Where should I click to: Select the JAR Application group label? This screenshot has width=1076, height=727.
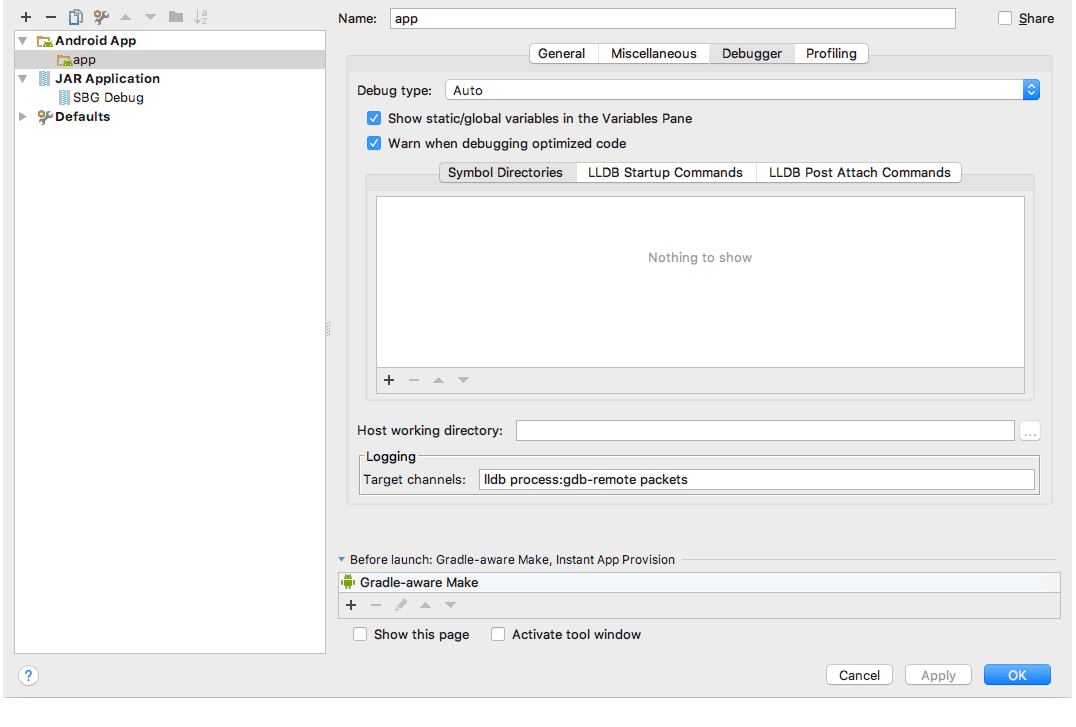(x=107, y=79)
